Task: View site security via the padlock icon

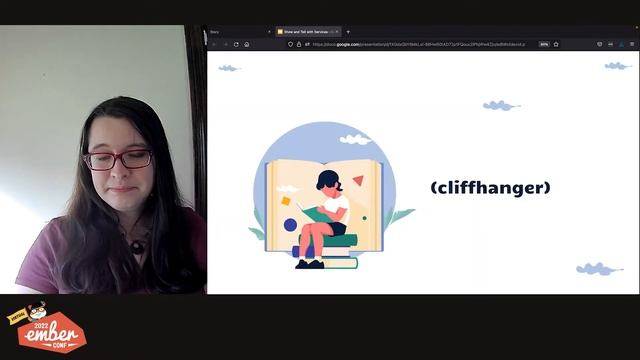Action: pos(299,44)
